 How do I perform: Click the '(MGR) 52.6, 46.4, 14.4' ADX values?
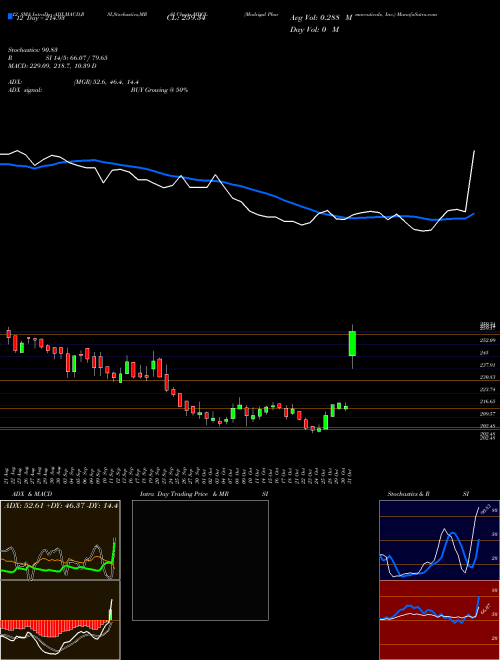click(x=106, y=82)
